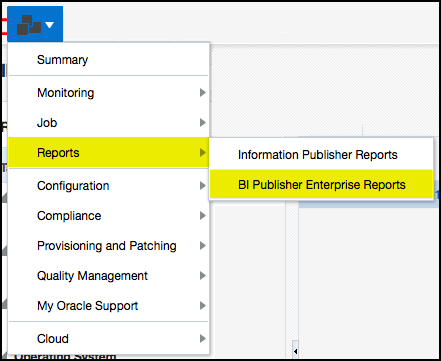This screenshot has width=441, height=361.
Task: Expand the Cloud submenu arrow
Action: [x=202, y=339]
